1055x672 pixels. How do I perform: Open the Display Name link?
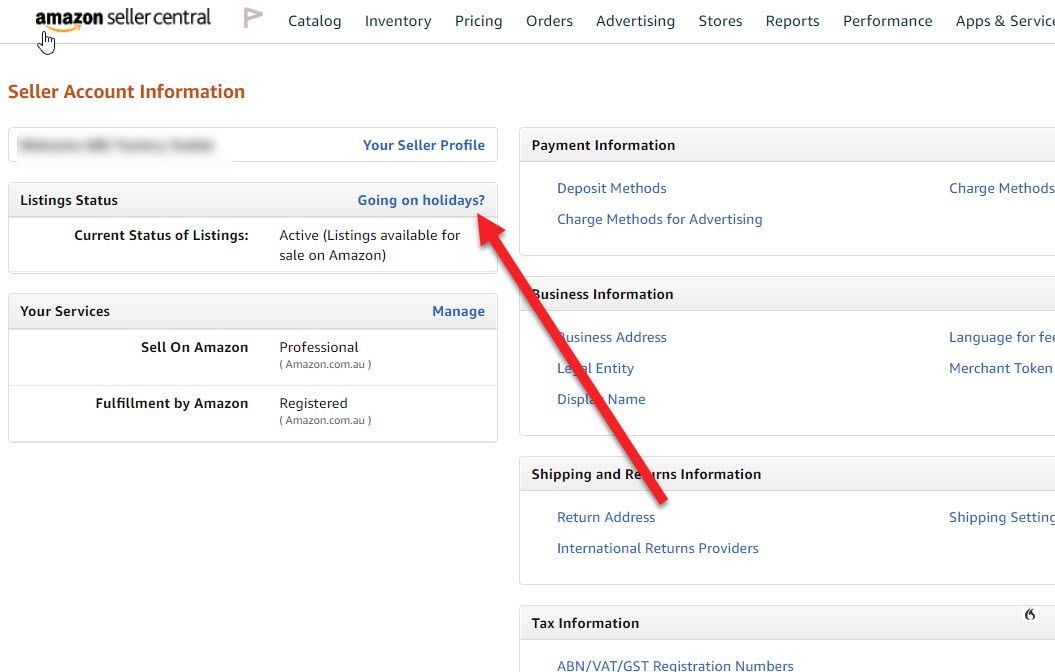pos(601,399)
